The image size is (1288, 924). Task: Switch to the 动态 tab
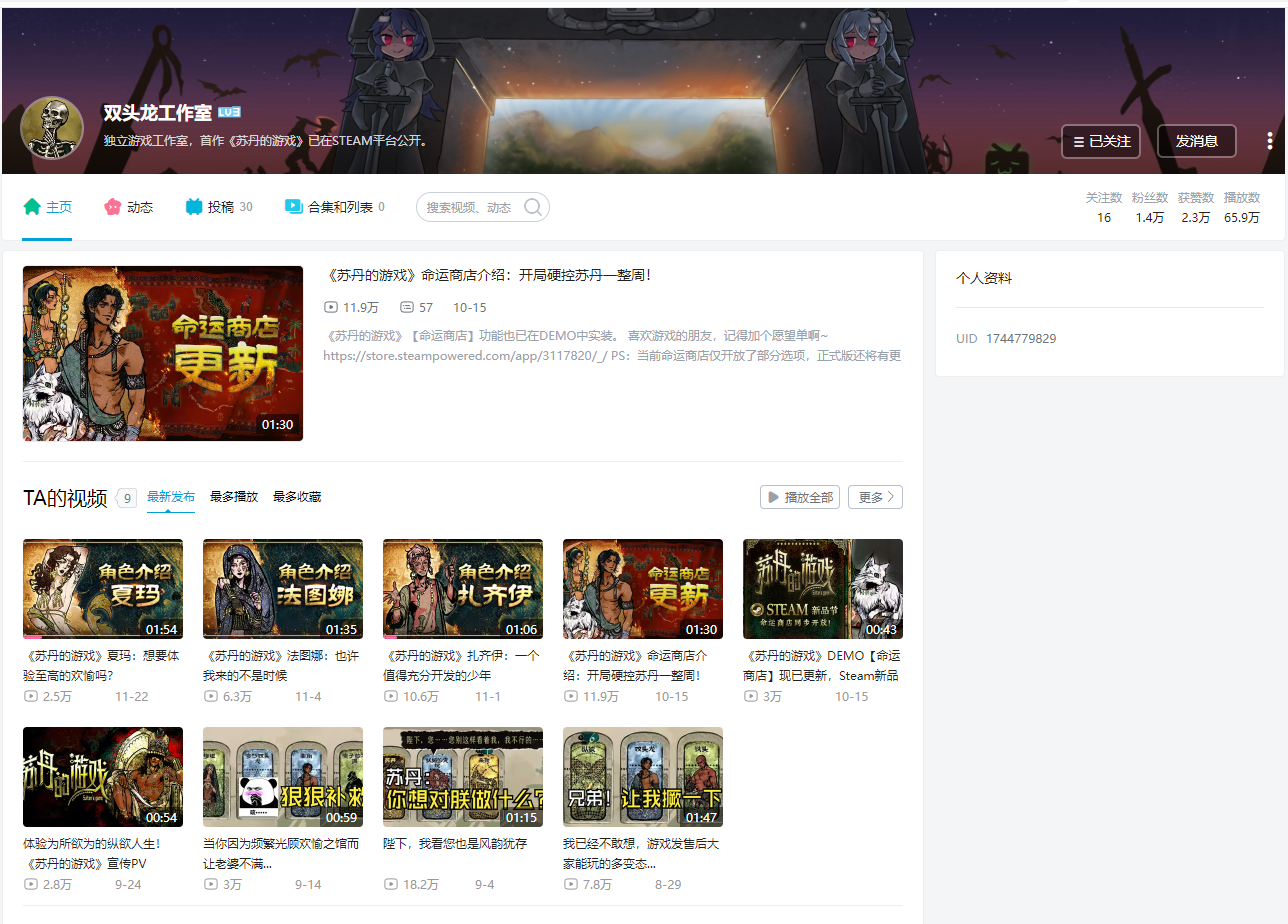[139, 207]
